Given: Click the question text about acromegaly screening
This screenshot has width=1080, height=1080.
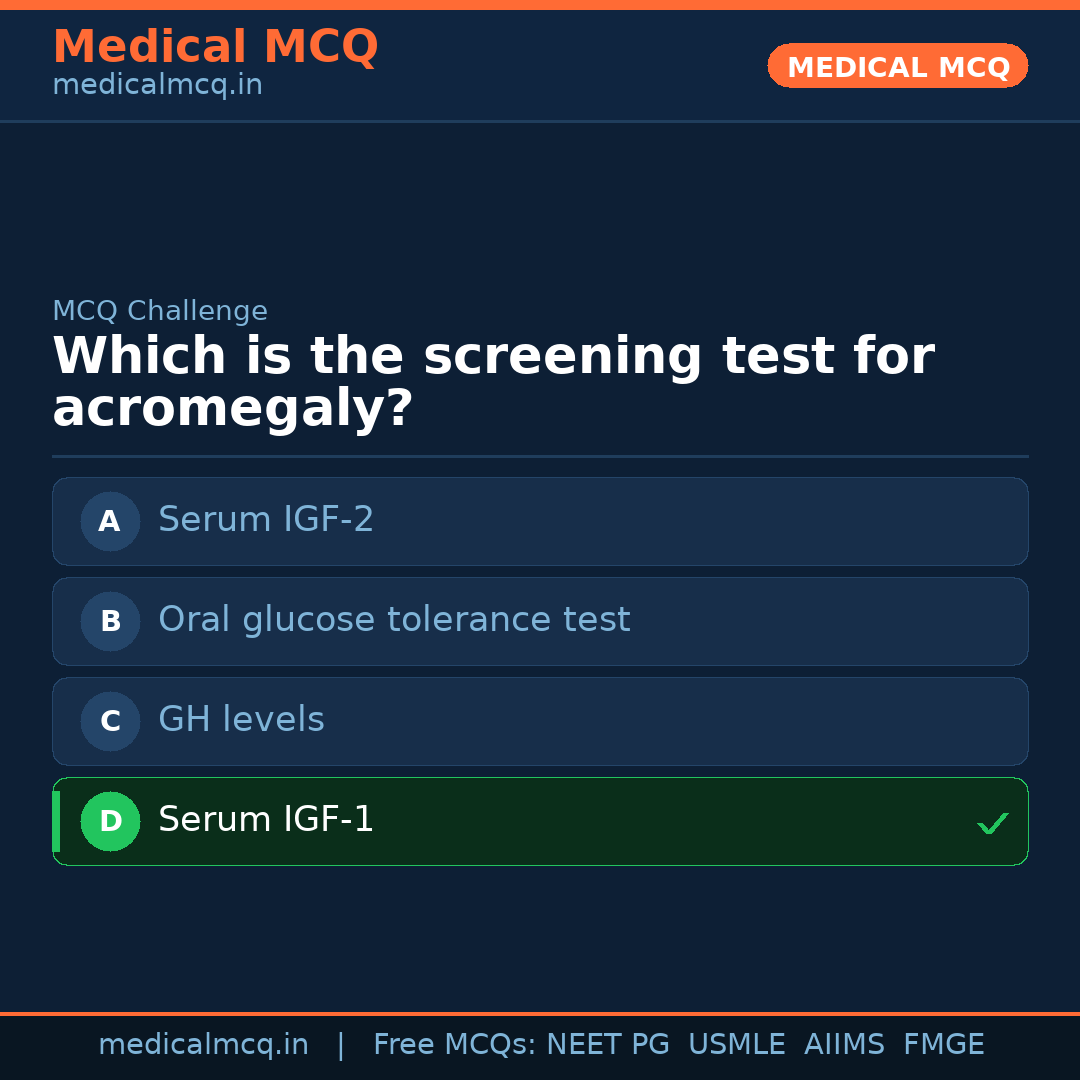Looking at the screenshot, I should 494,380.
